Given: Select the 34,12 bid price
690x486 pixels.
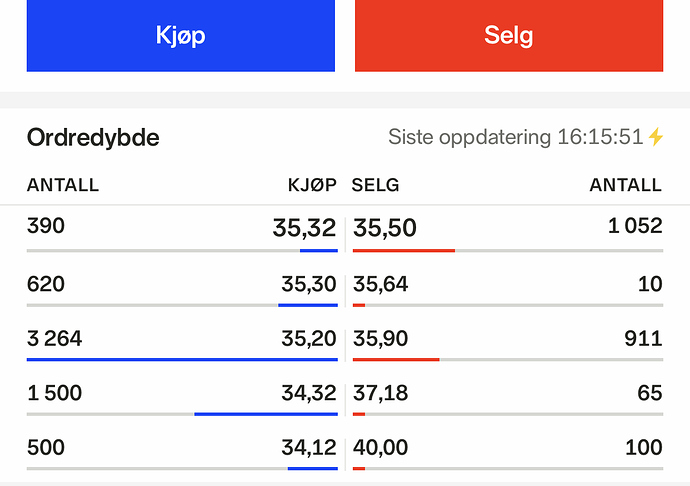Looking at the screenshot, I should pyautogui.click(x=309, y=447).
